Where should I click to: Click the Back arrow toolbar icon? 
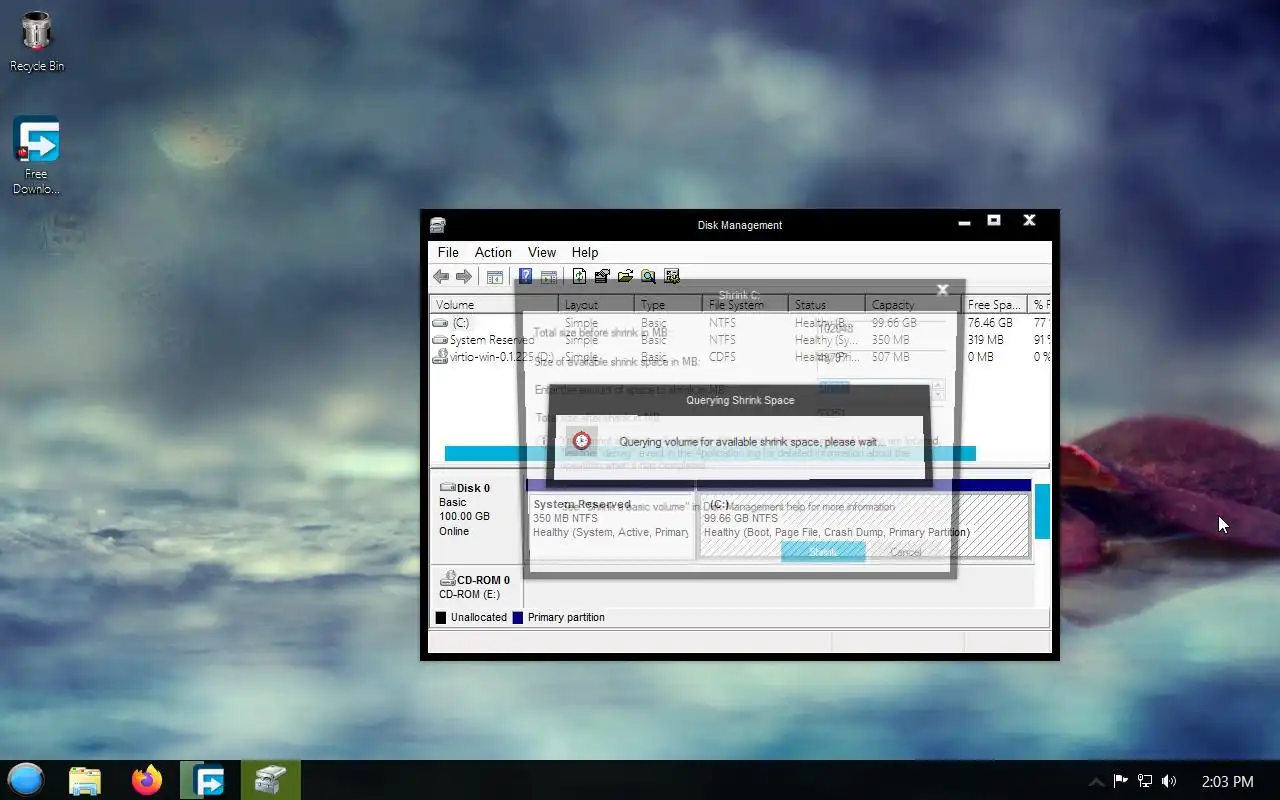tap(441, 277)
